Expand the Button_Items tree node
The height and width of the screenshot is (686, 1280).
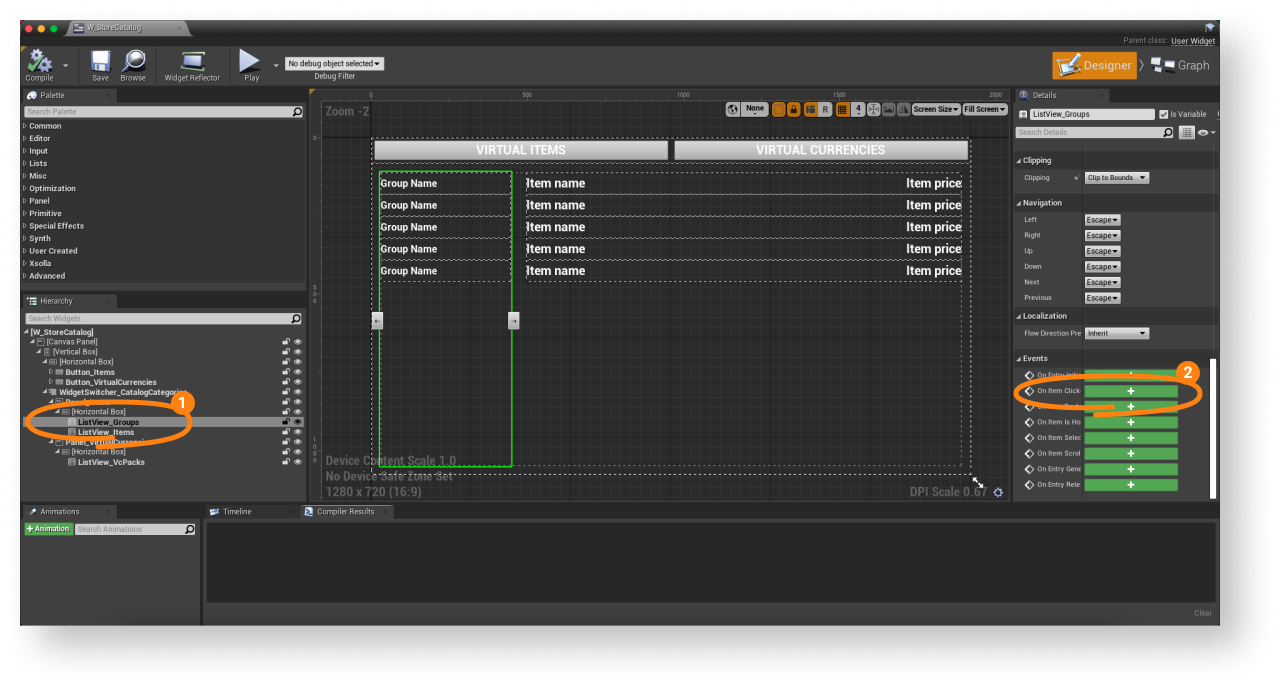(51, 372)
